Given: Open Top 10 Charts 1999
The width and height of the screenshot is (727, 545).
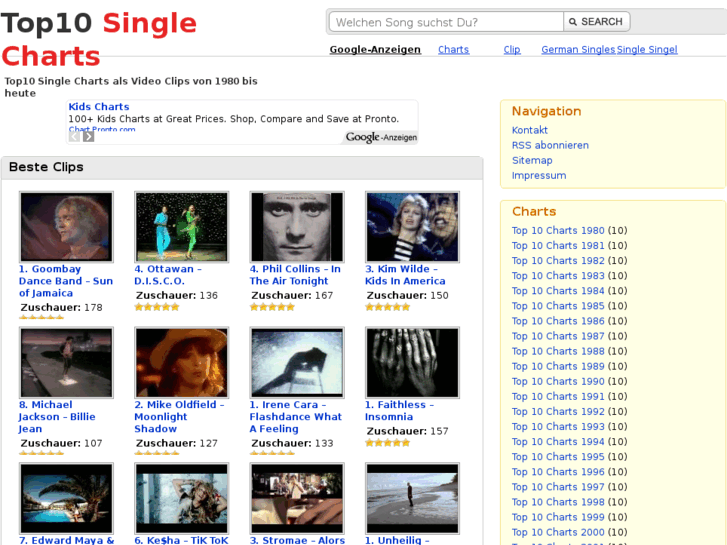Looking at the screenshot, I should (x=558, y=517).
